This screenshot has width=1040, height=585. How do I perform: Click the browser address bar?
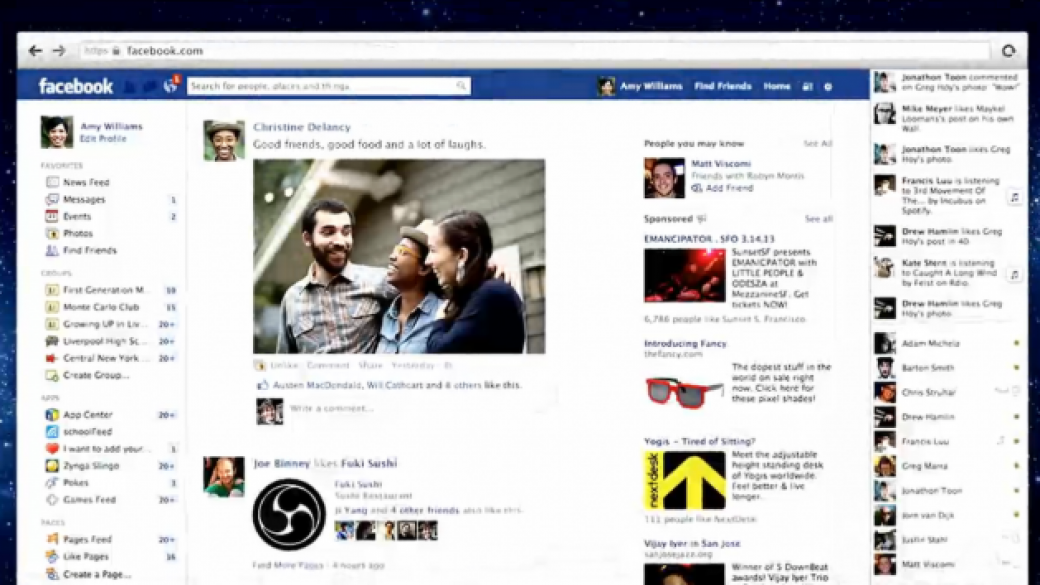pyautogui.click(x=536, y=50)
